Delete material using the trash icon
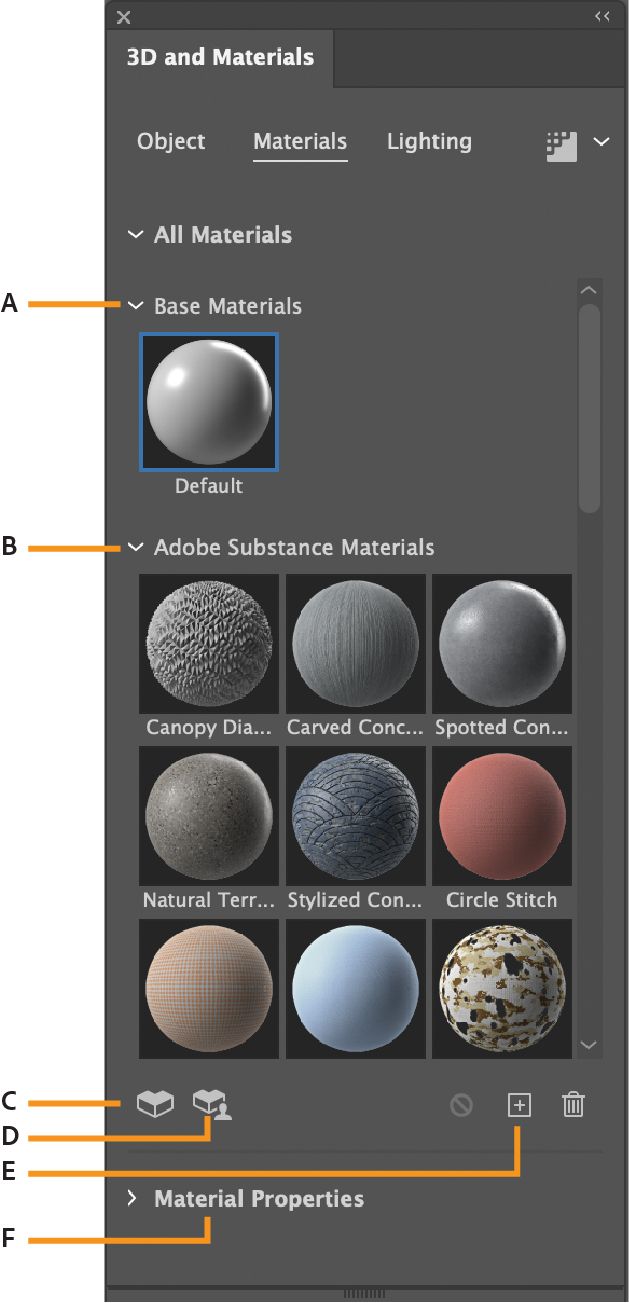This screenshot has height=1303, width=629. pyautogui.click(x=573, y=1105)
